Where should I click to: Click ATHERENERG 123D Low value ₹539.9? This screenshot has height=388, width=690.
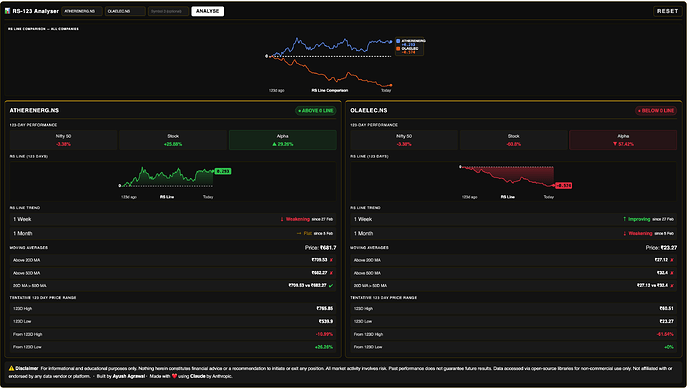tap(326, 321)
